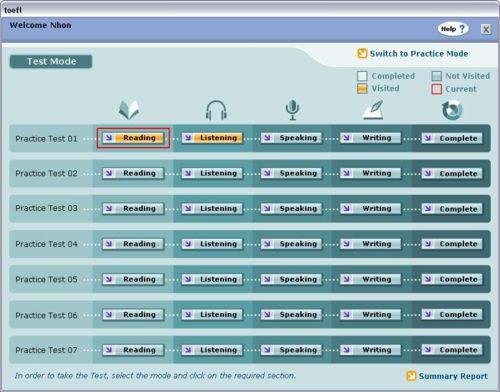Click the circular arrow Complete column icon

coord(452,110)
